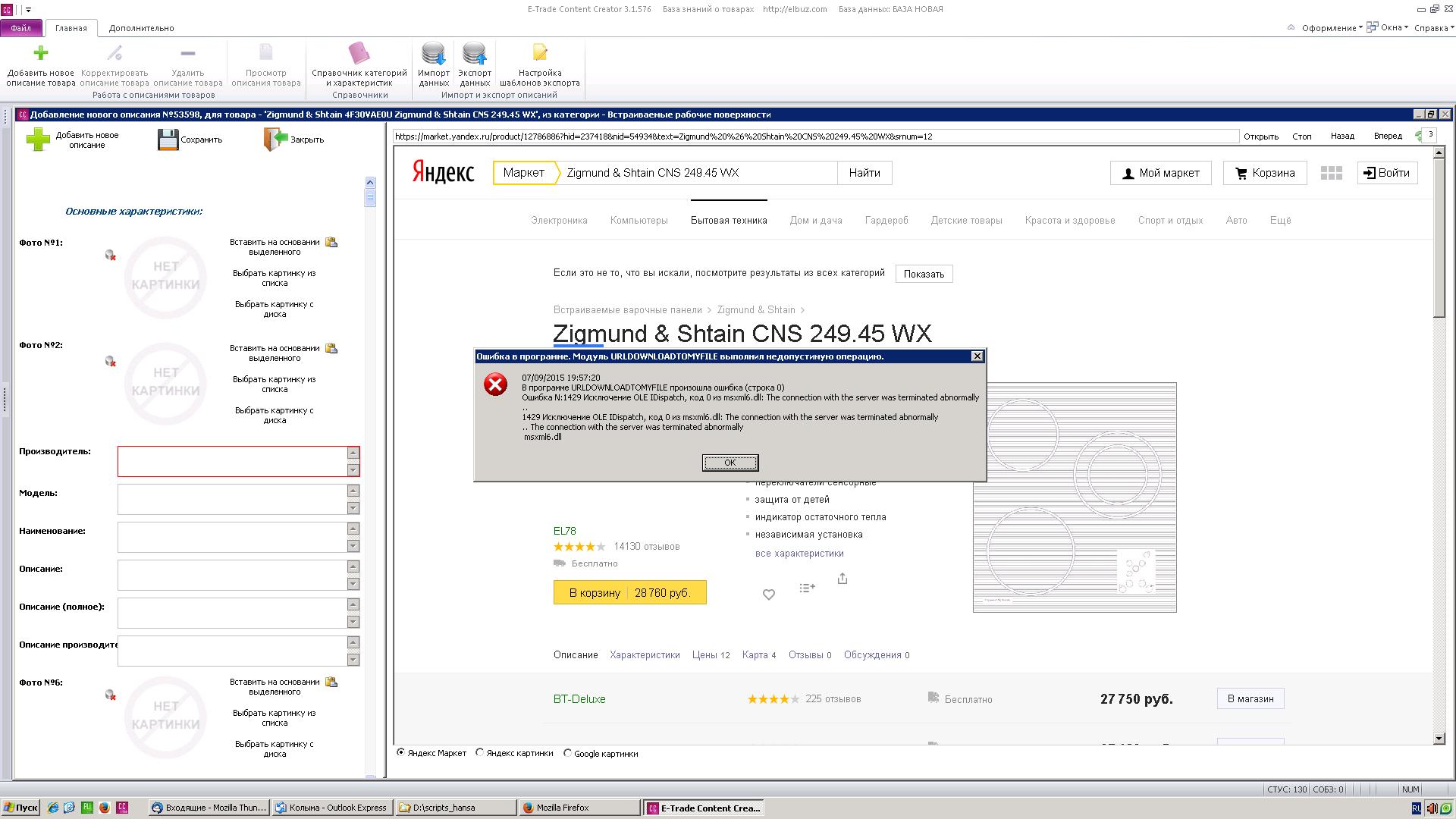Select Бытовая техника category in Yandex navigation

pyautogui.click(x=729, y=221)
